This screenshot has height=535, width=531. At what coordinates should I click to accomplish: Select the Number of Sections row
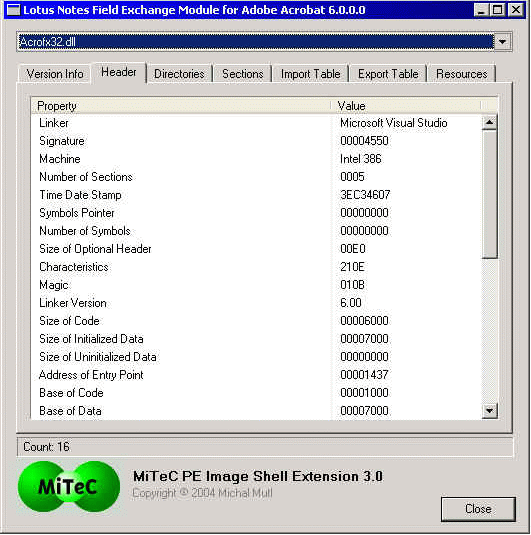pos(256,177)
